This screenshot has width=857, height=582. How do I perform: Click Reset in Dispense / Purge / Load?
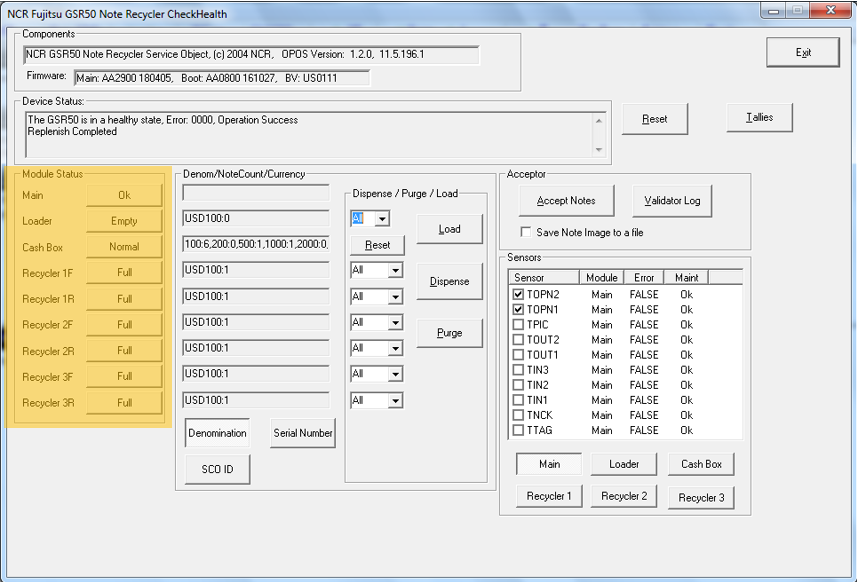coord(377,245)
